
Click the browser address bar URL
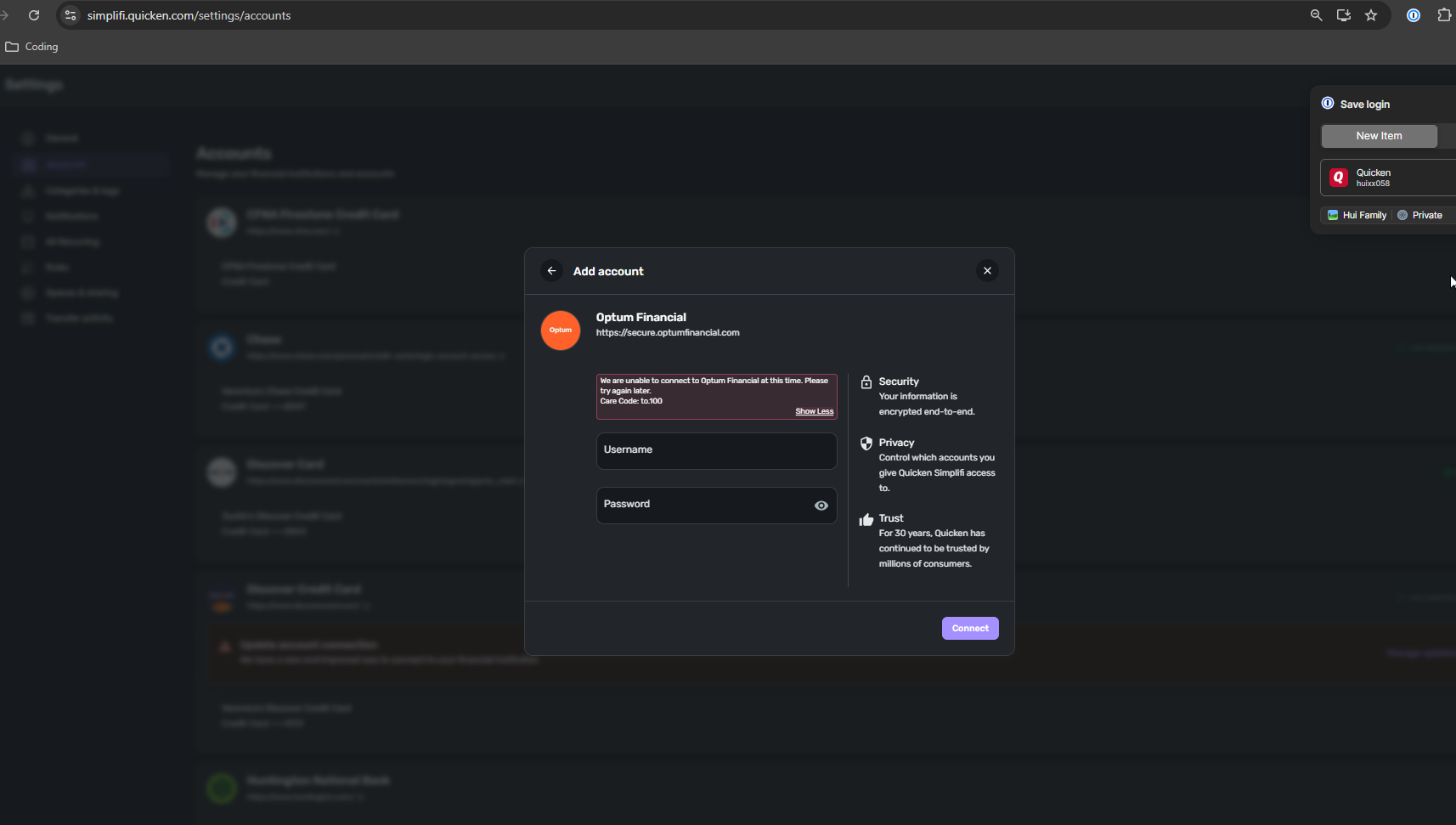[x=189, y=15]
